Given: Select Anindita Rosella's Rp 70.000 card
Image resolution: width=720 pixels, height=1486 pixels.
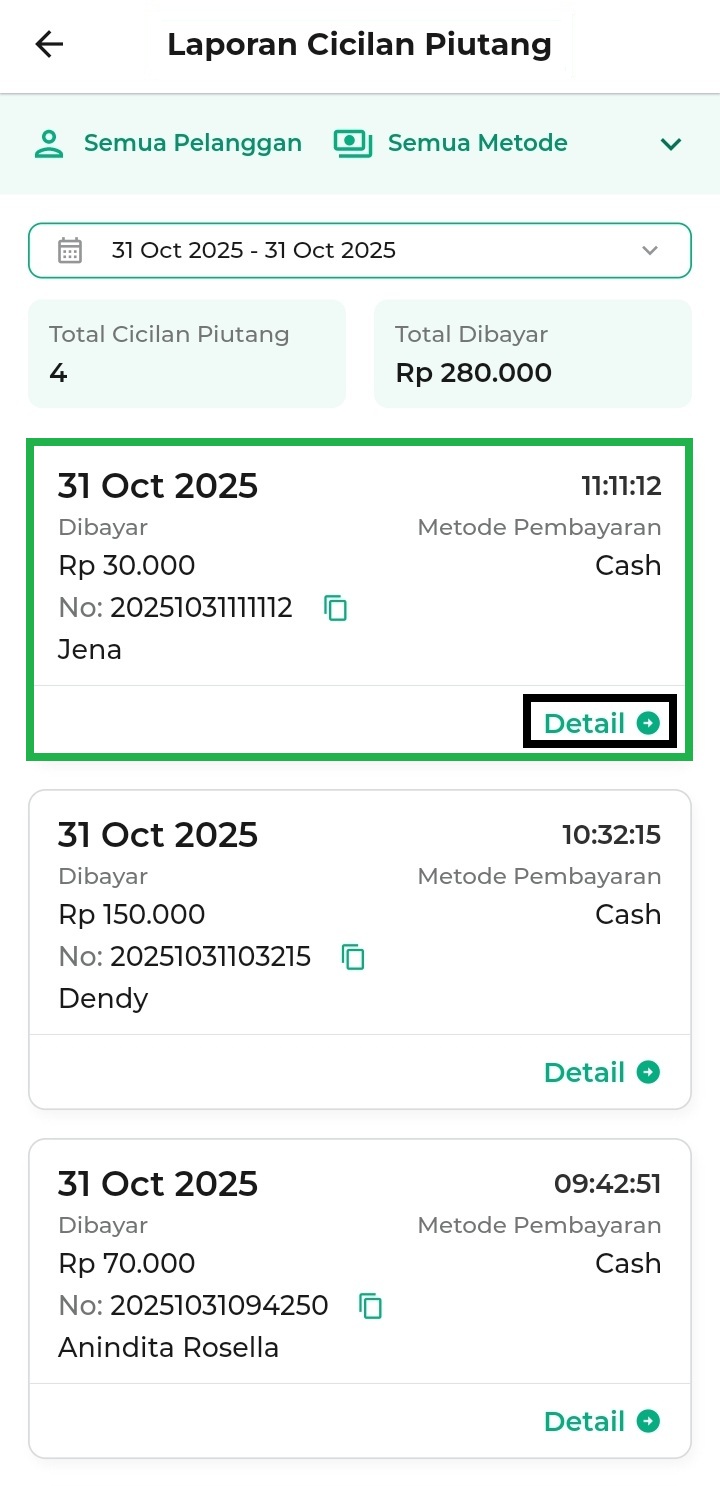Looking at the screenshot, I should [x=360, y=1264].
